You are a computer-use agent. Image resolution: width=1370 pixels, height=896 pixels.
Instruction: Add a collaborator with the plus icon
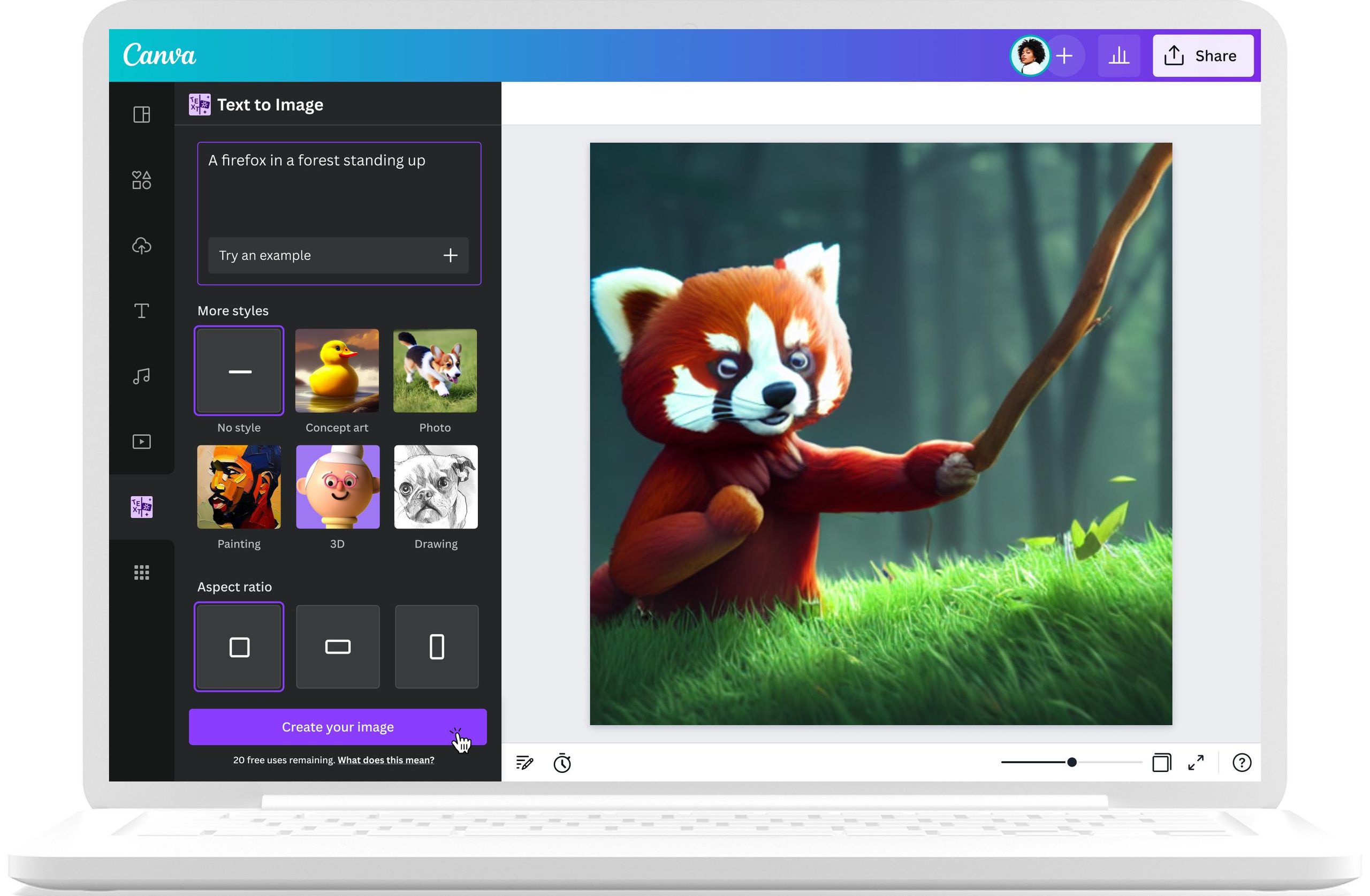pos(1065,56)
